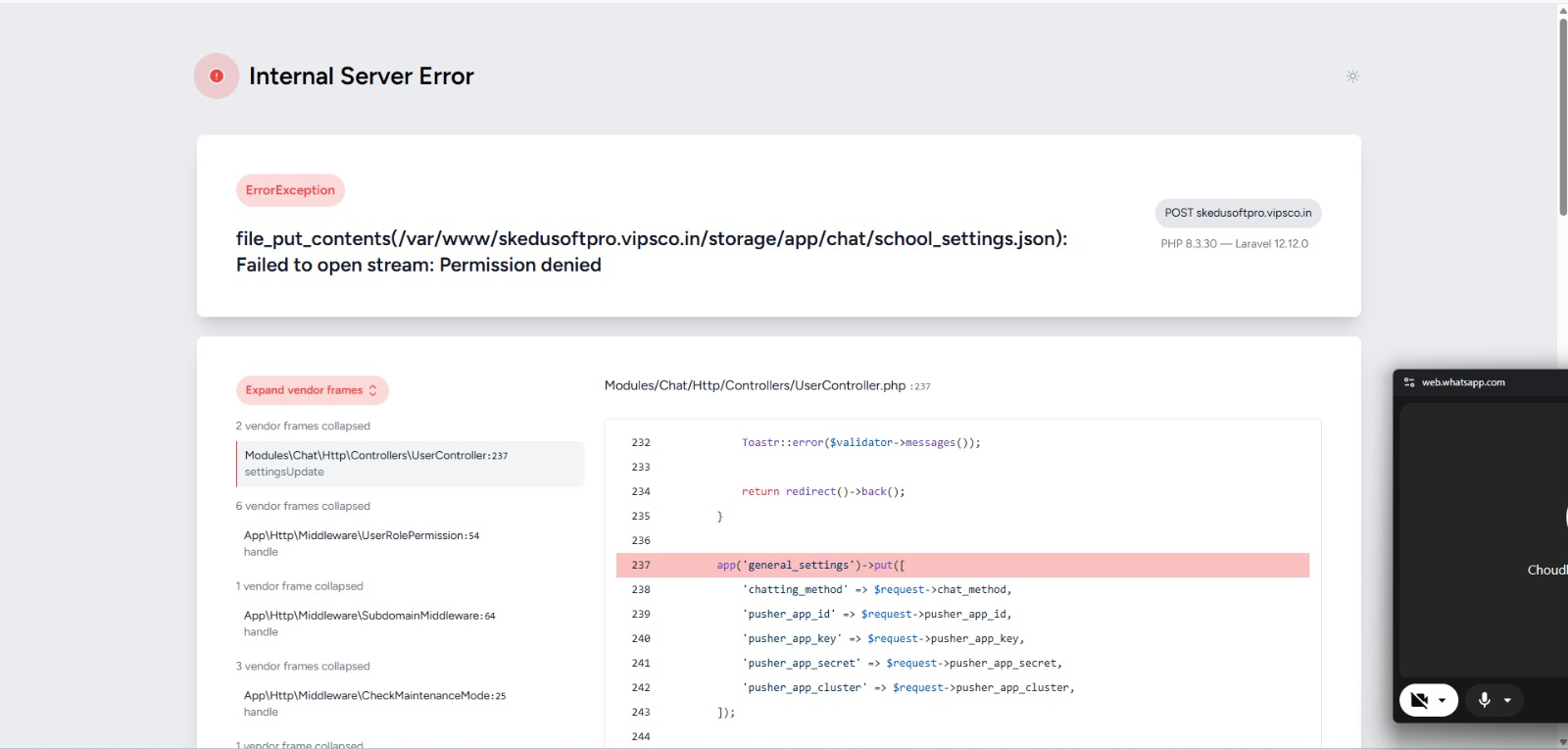Click POST skedusoftpro.vipsco.in request badge
This screenshot has width=1568, height=750.
[1238, 213]
